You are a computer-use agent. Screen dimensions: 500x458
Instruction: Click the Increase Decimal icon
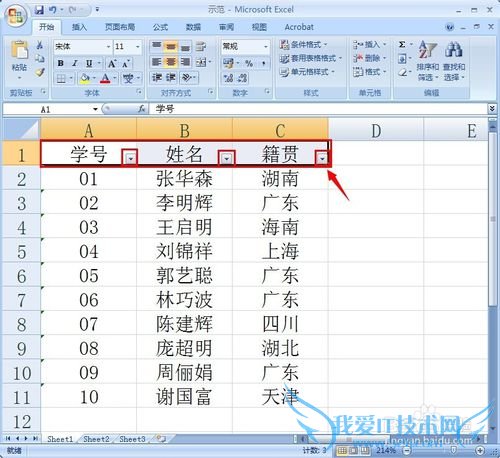(228, 78)
